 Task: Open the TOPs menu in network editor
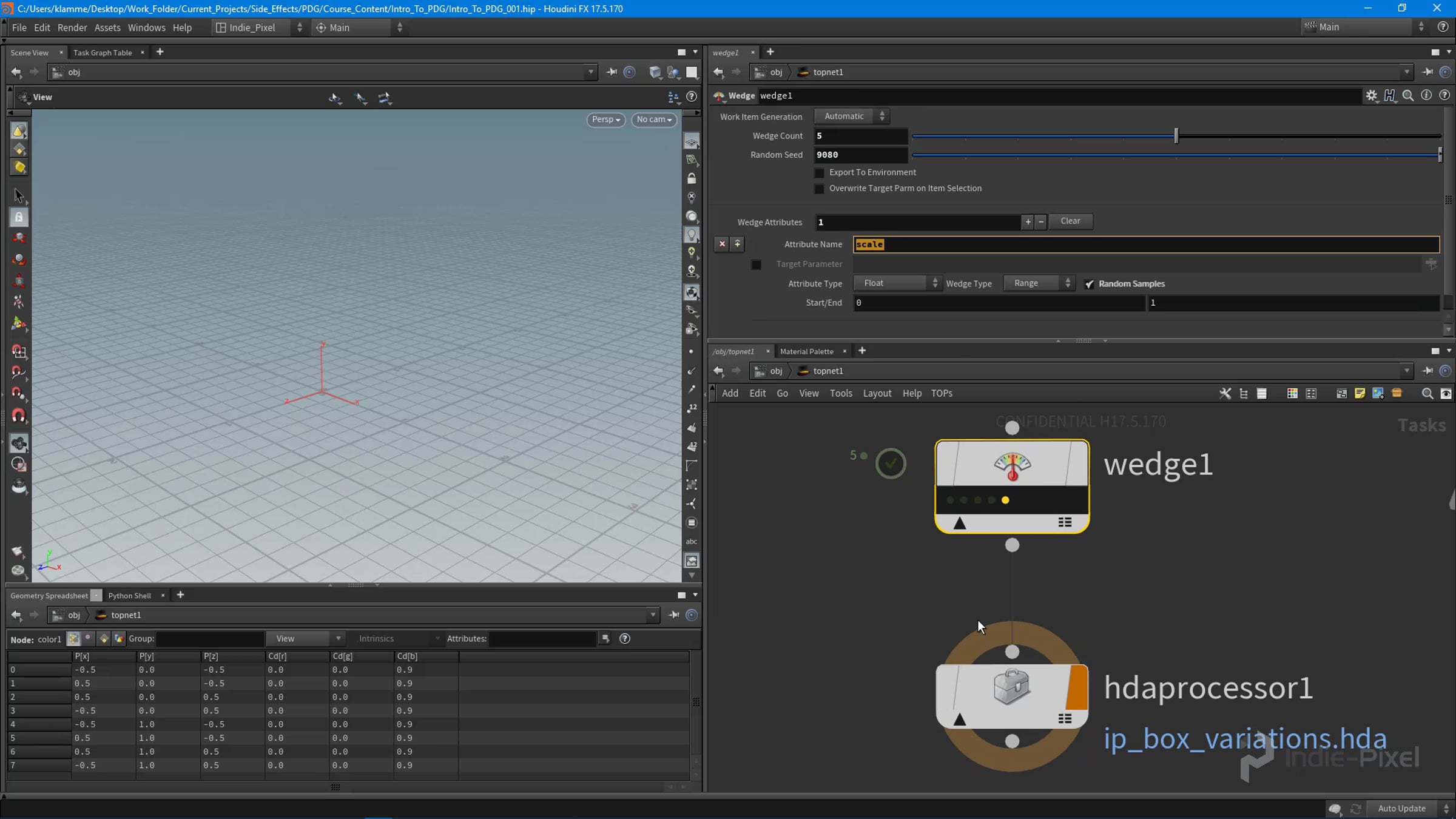click(x=942, y=393)
